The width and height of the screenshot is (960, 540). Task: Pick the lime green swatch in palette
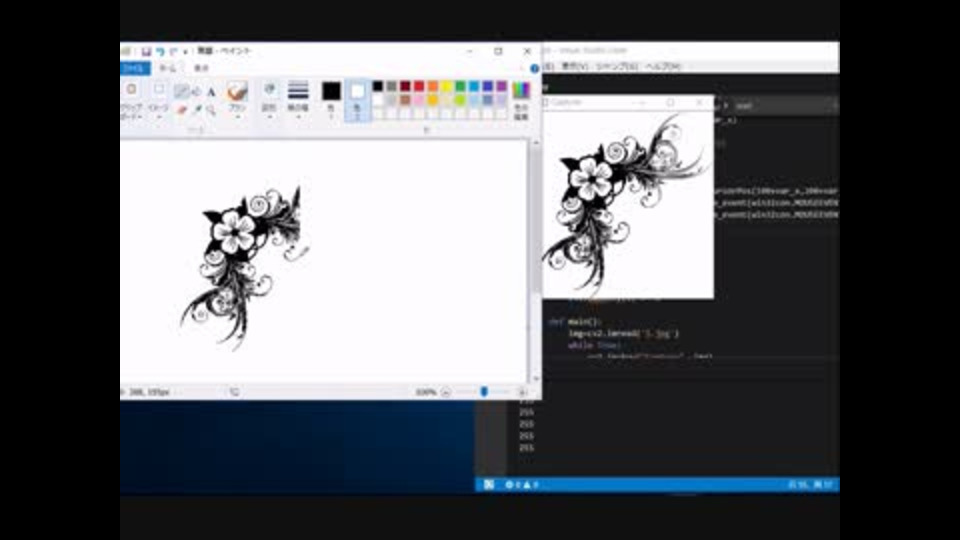(x=460, y=100)
